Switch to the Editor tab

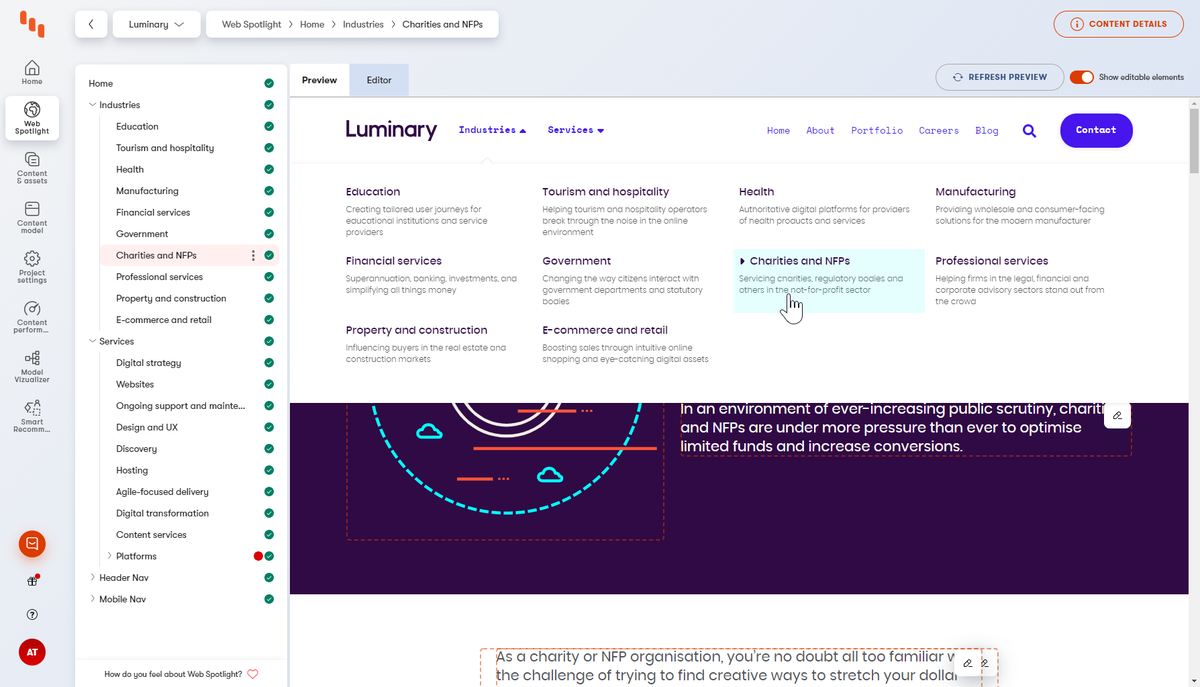(378, 80)
